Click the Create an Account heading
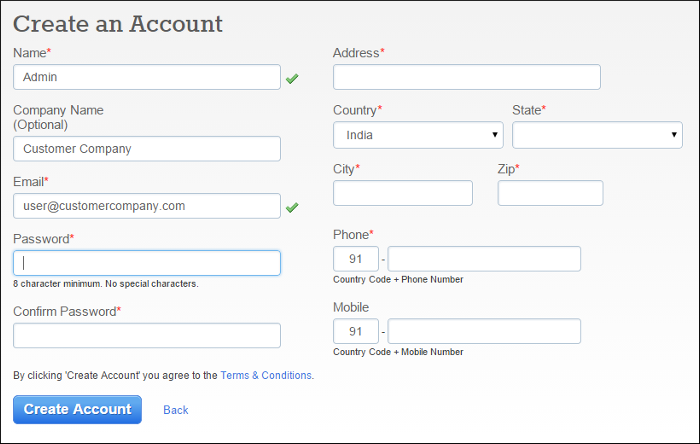 coord(118,23)
